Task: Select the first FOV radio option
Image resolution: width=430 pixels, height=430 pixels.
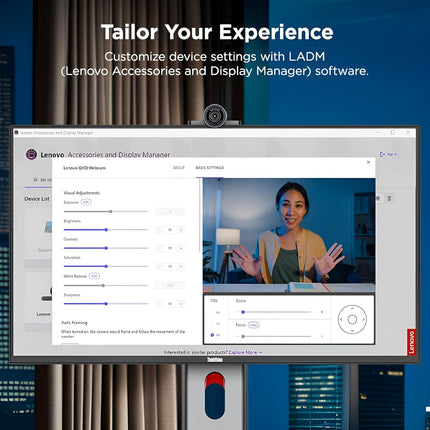Action: pos(212,313)
